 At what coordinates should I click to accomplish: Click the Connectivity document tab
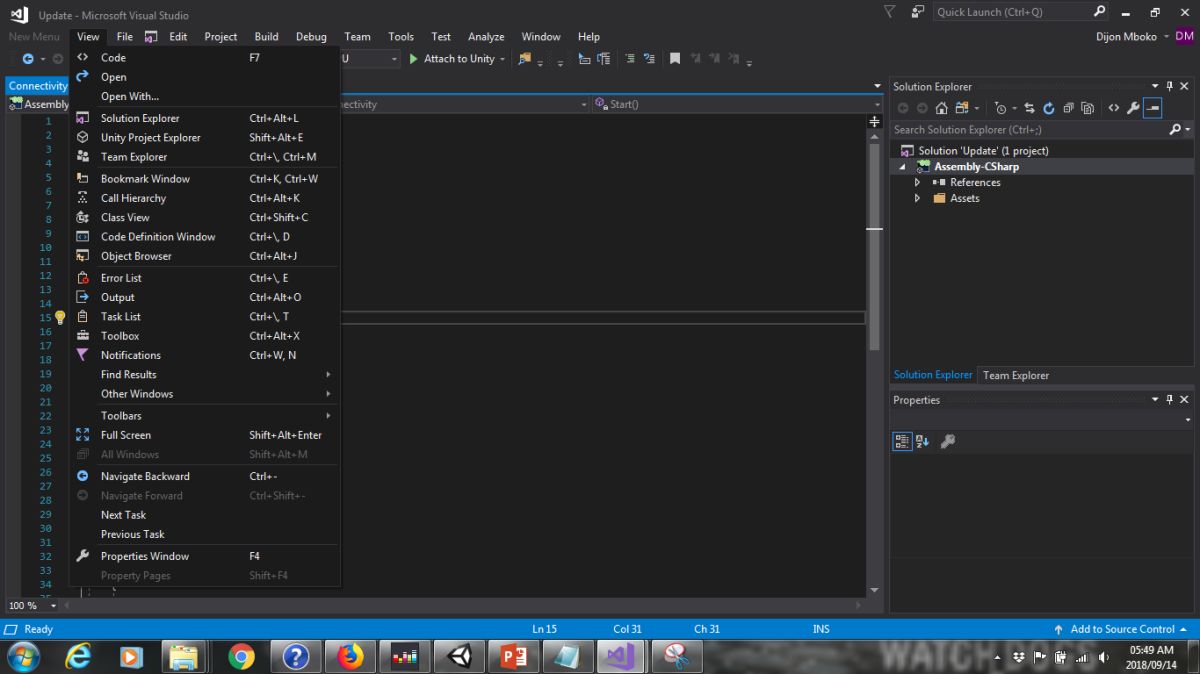[38, 86]
